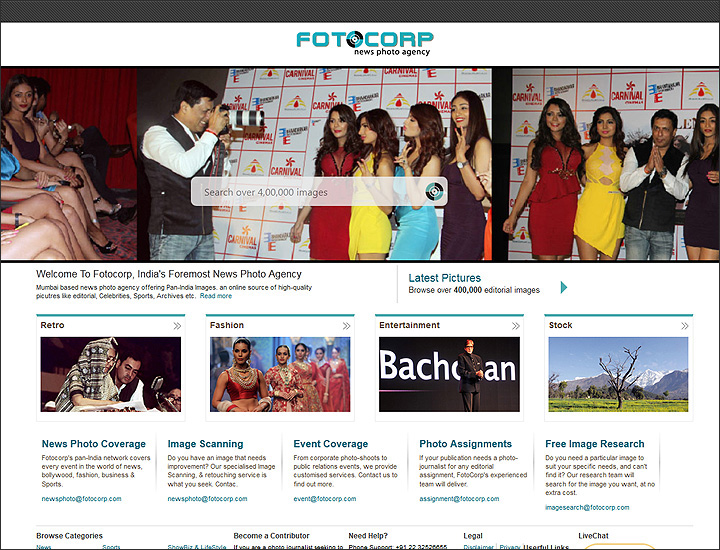Screen dimensions: 720x550
Task: Expand the Entertainment section chevrons
Action: click(516, 326)
